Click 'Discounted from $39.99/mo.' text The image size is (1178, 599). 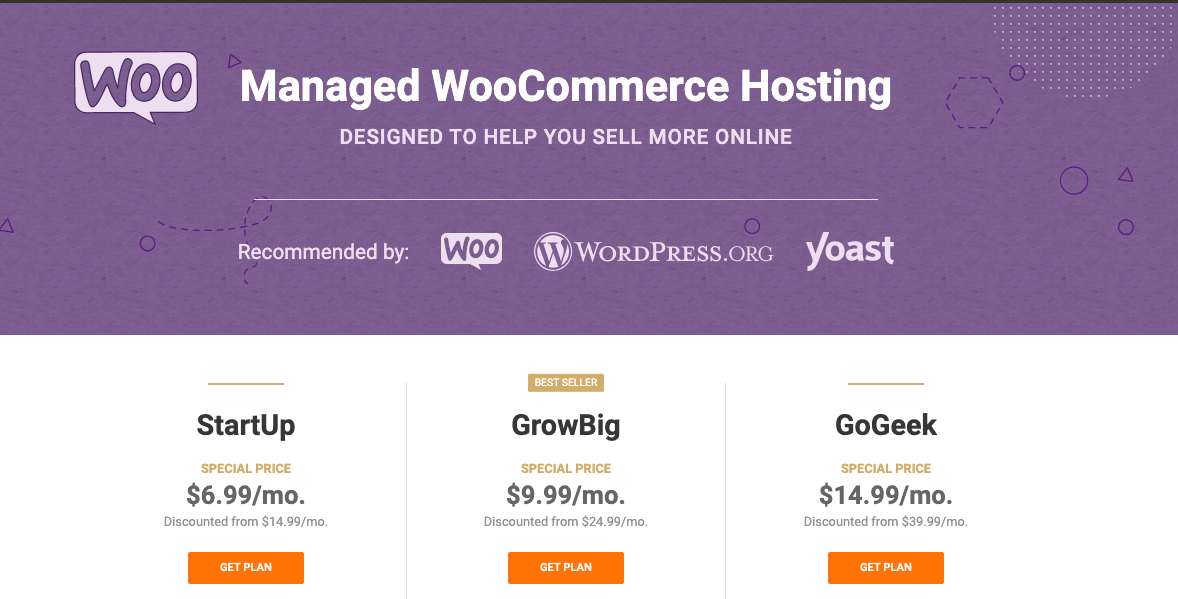tap(886, 521)
